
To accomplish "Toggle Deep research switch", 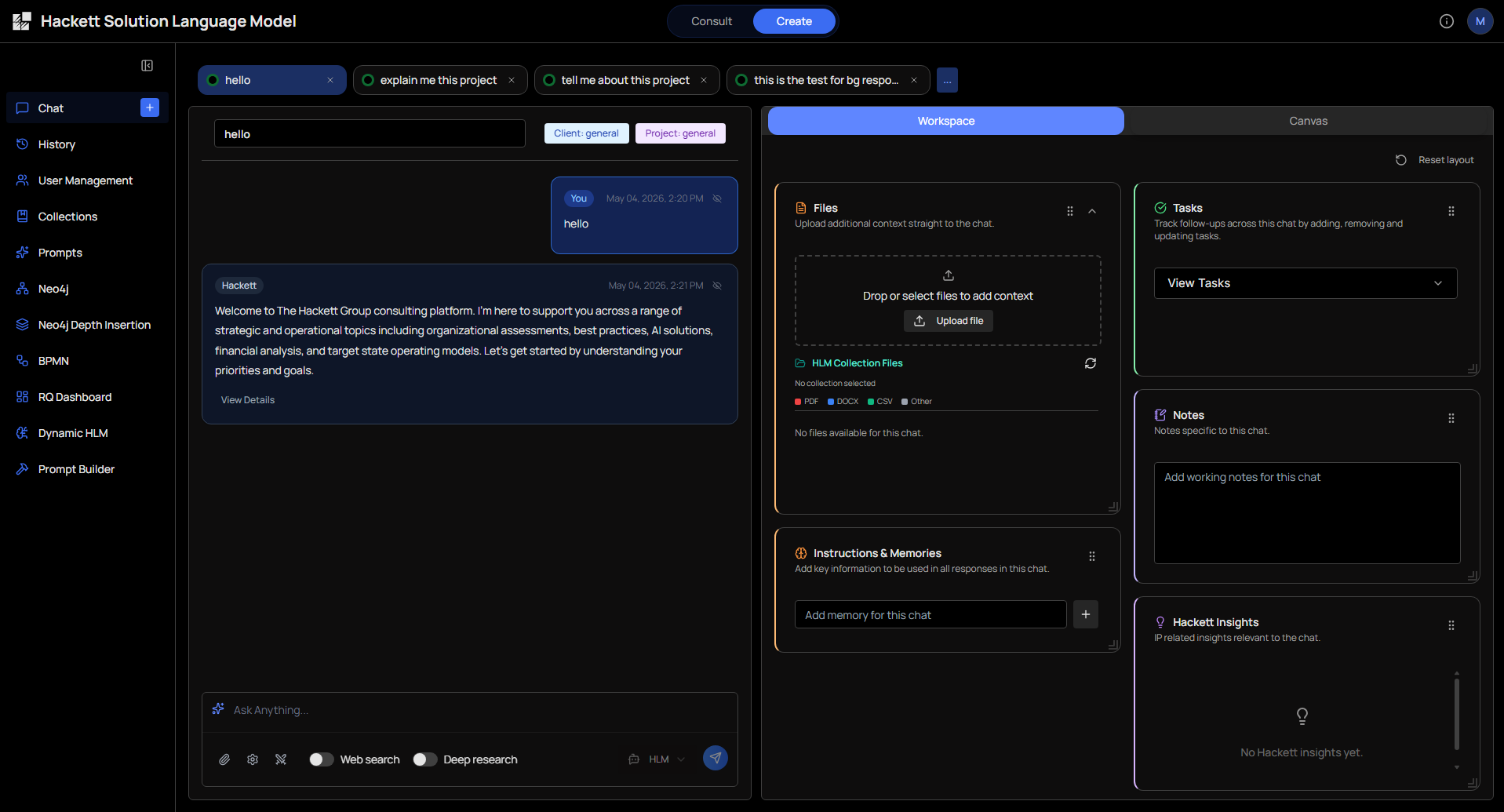I will click(x=424, y=759).
